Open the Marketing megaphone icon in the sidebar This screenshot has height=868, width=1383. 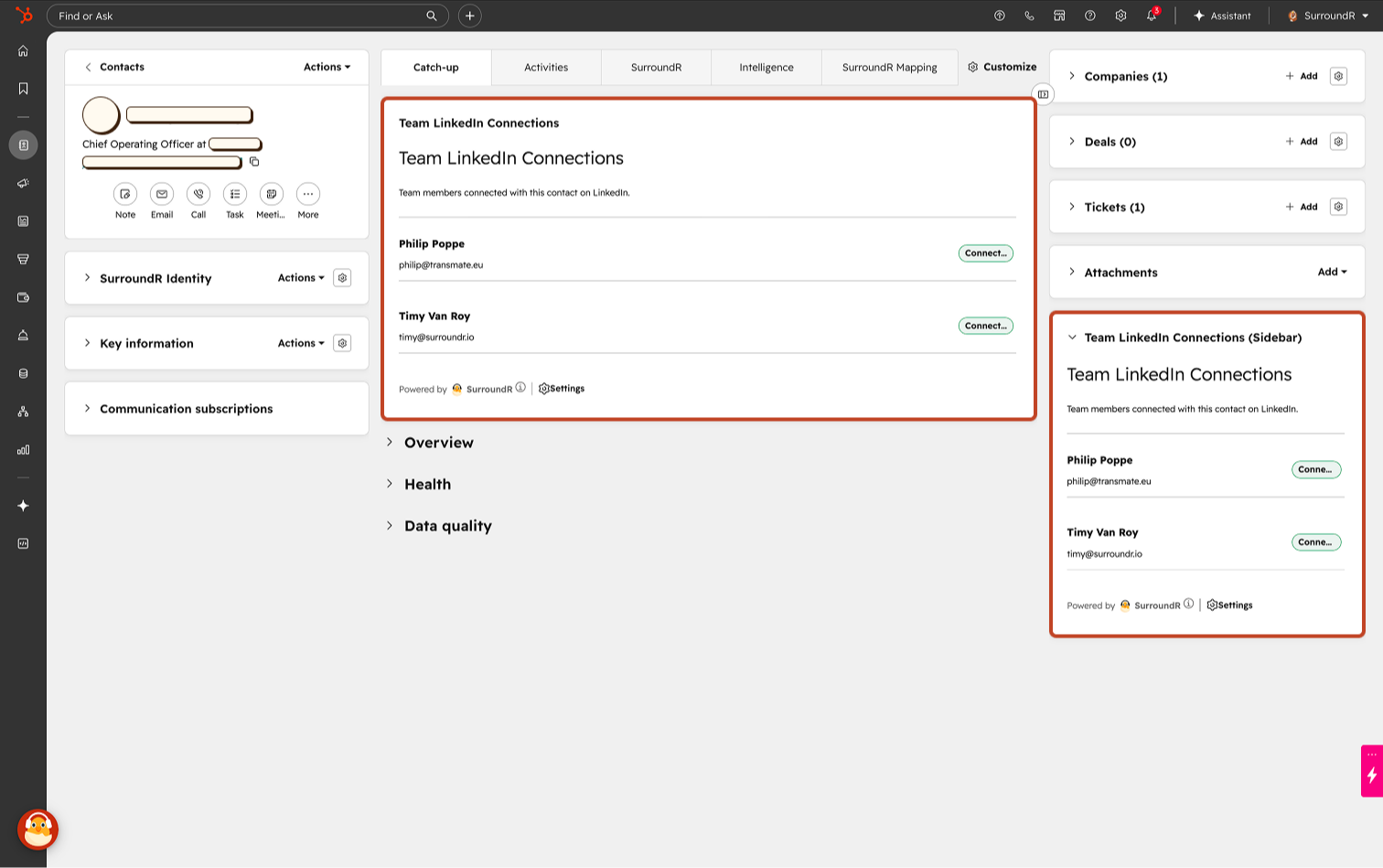tap(23, 183)
